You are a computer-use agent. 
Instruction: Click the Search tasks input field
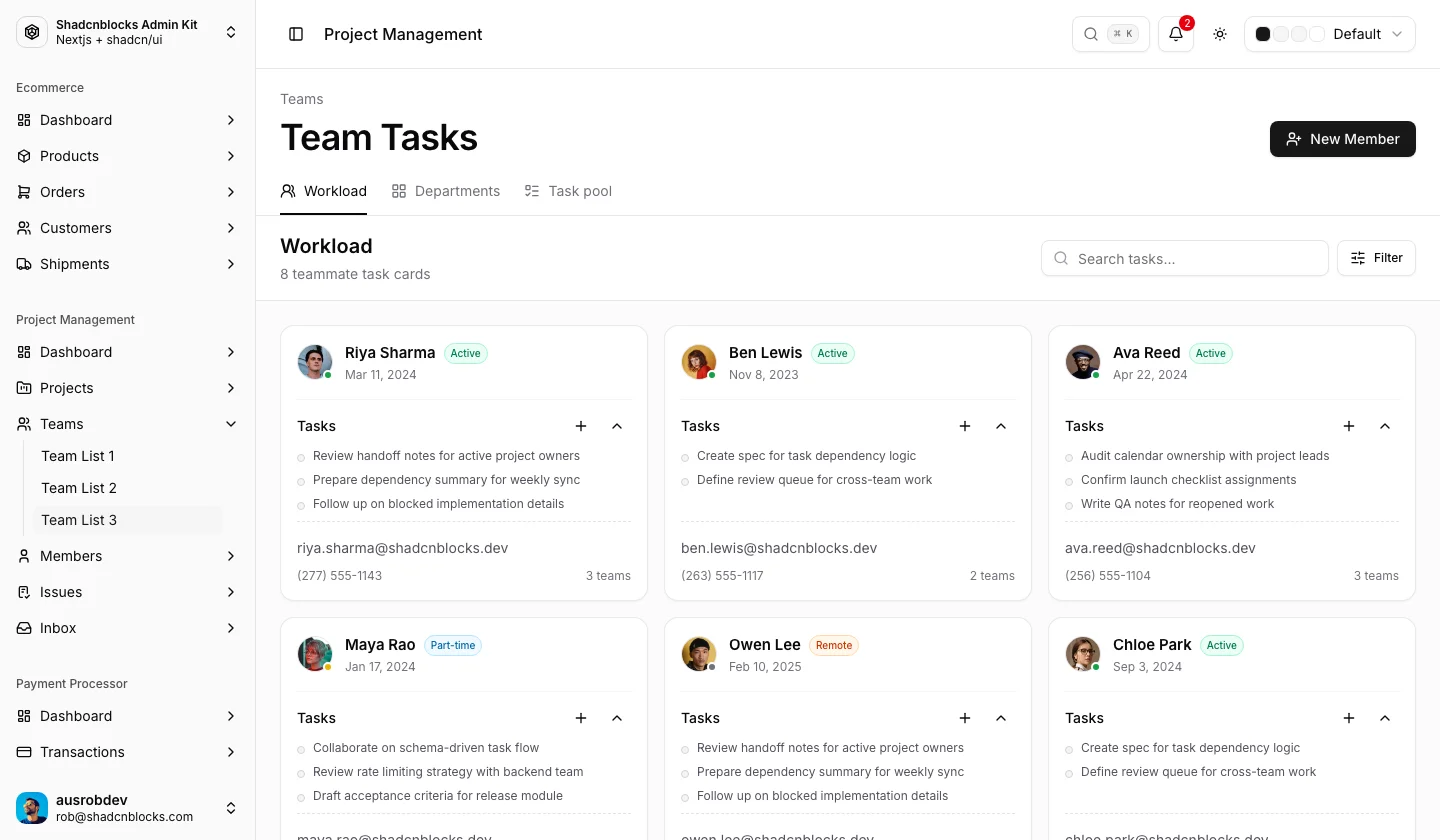pos(1185,258)
